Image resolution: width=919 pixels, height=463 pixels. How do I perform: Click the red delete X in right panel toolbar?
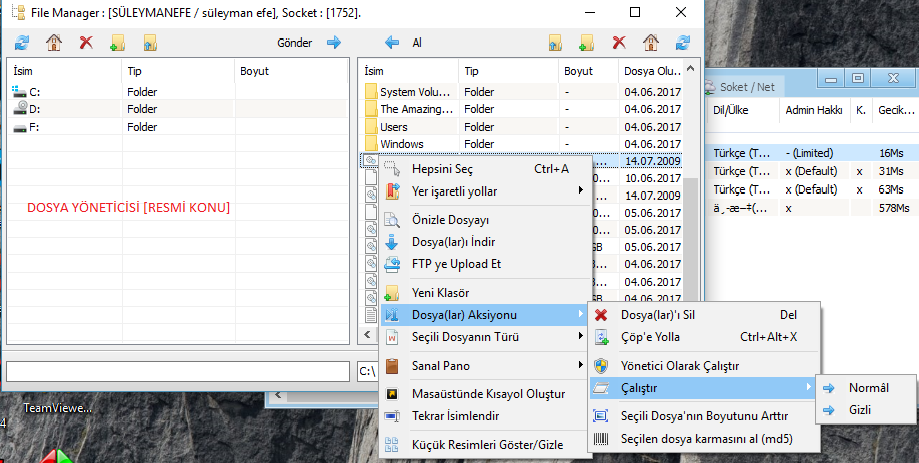[619, 42]
